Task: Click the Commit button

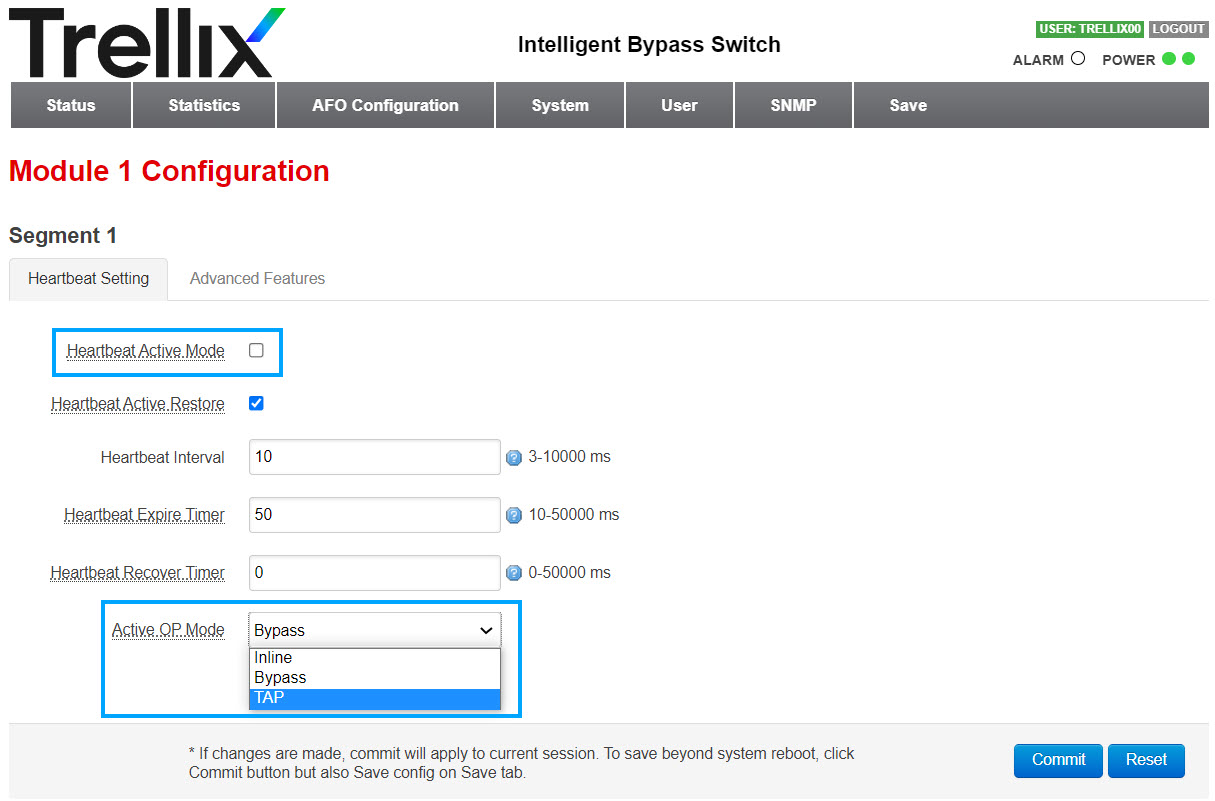Action: [1058, 760]
